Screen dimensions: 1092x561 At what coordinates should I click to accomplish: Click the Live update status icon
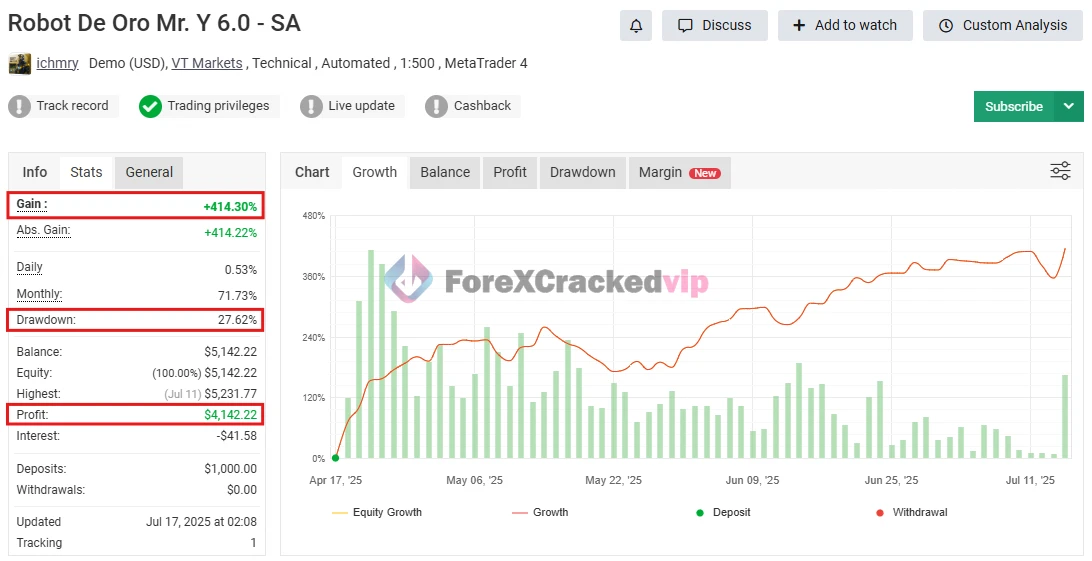[312, 106]
